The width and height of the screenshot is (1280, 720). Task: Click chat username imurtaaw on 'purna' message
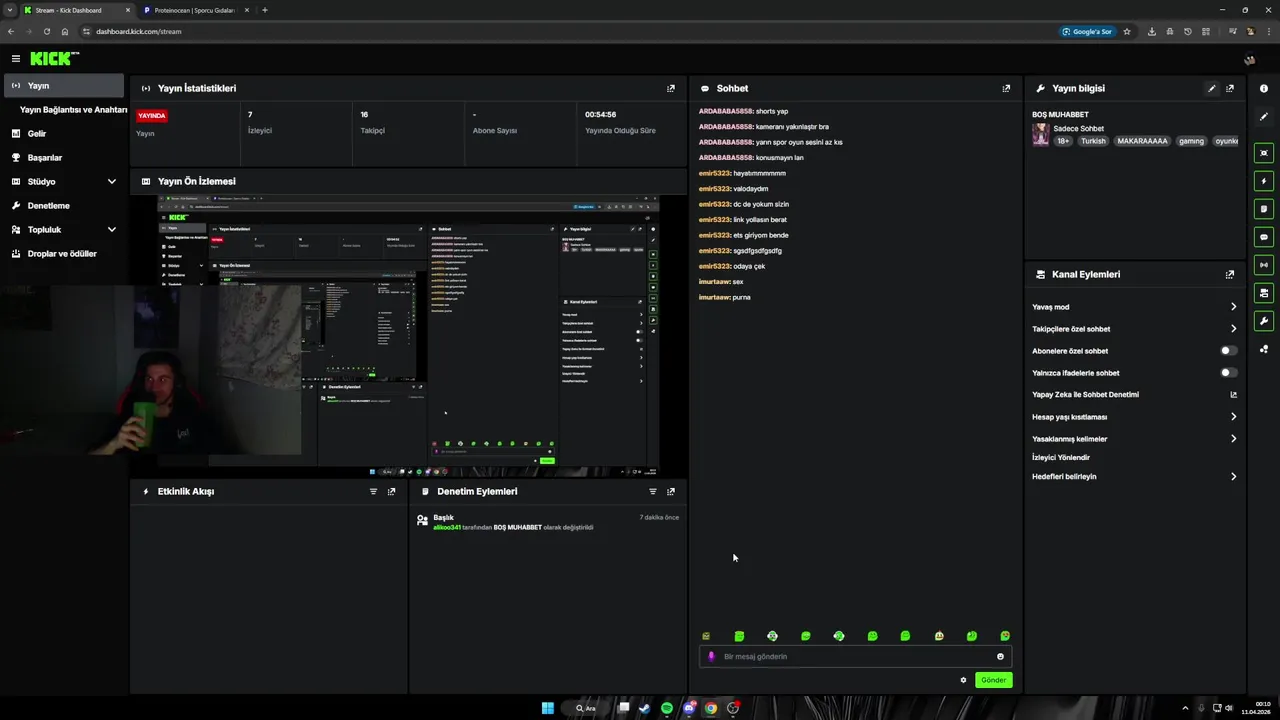pyautogui.click(x=714, y=297)
